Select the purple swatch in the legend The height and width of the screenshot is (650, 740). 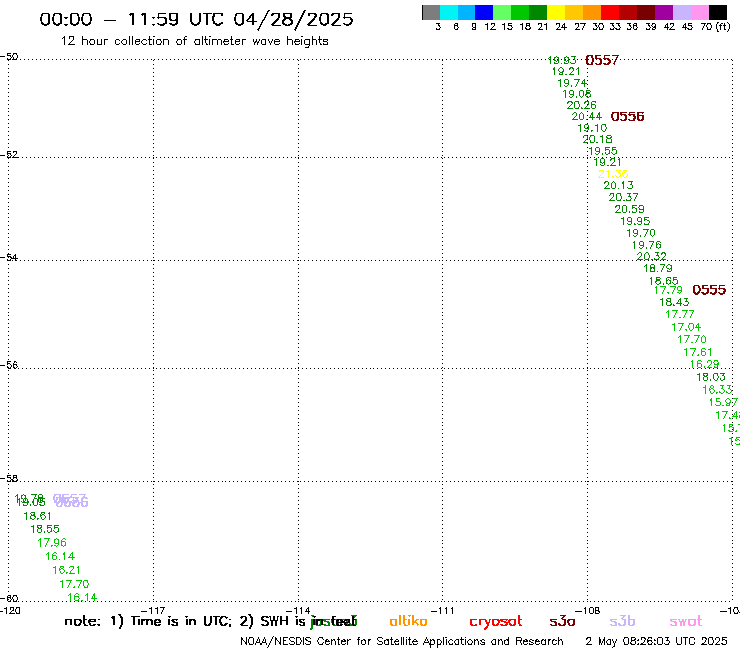tap(664, 12)
